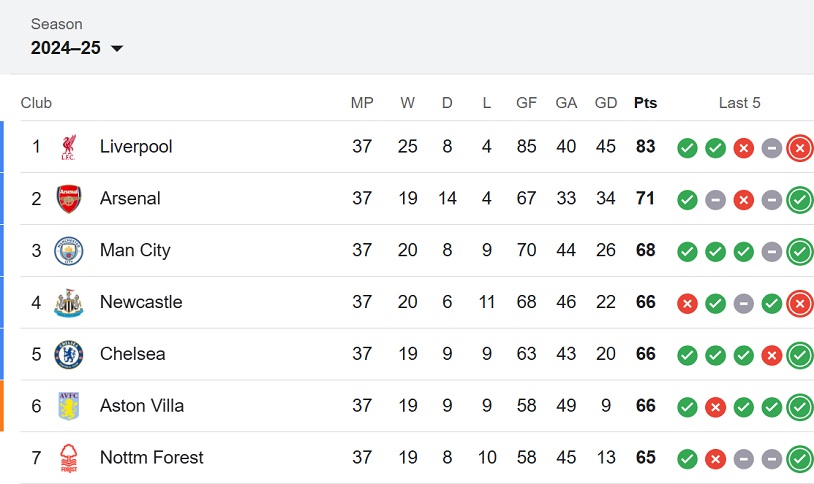Open the Liverpool team link
The width and height of the screenshot is (814, 484).
(136, 146)
